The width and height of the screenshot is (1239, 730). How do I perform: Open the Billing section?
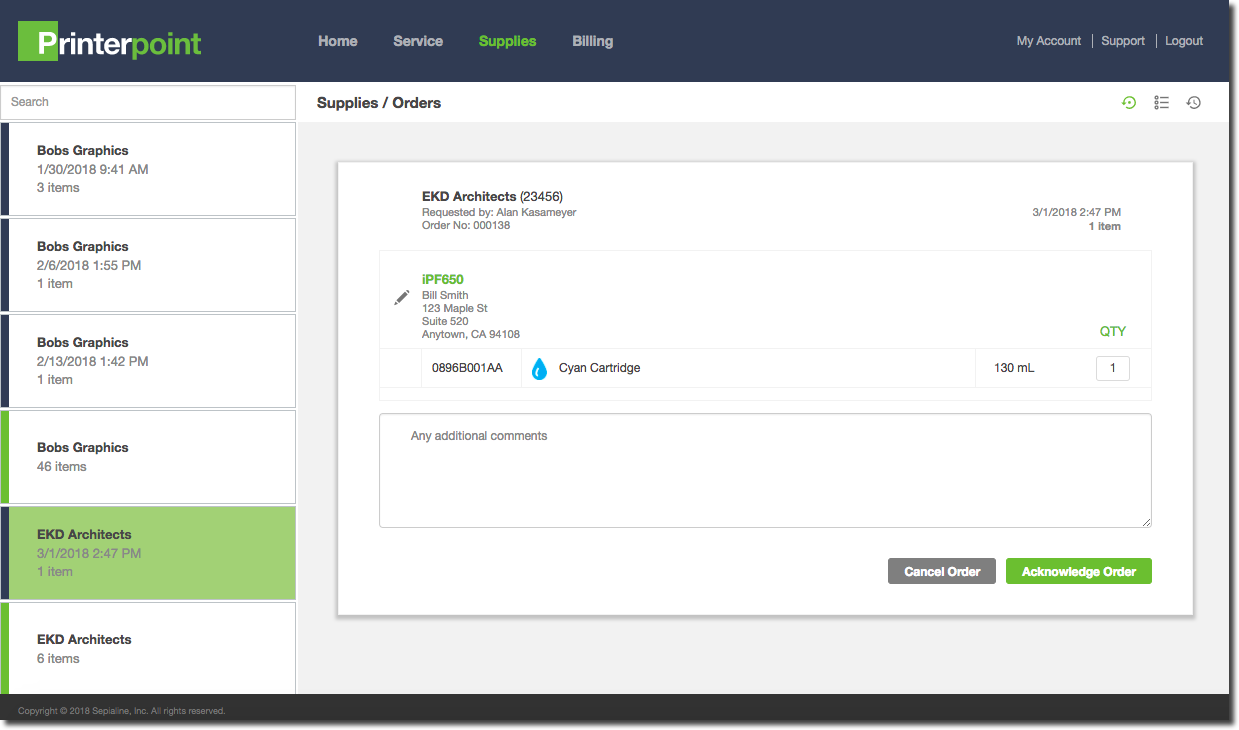[592, 41]
